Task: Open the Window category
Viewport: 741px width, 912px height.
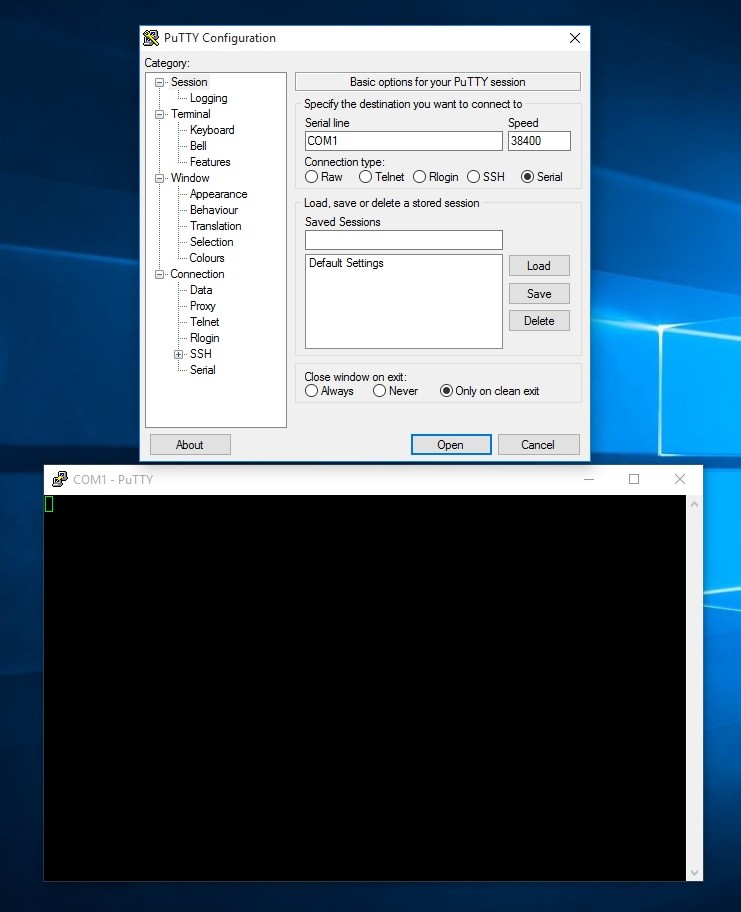Action: pos(190,178)
